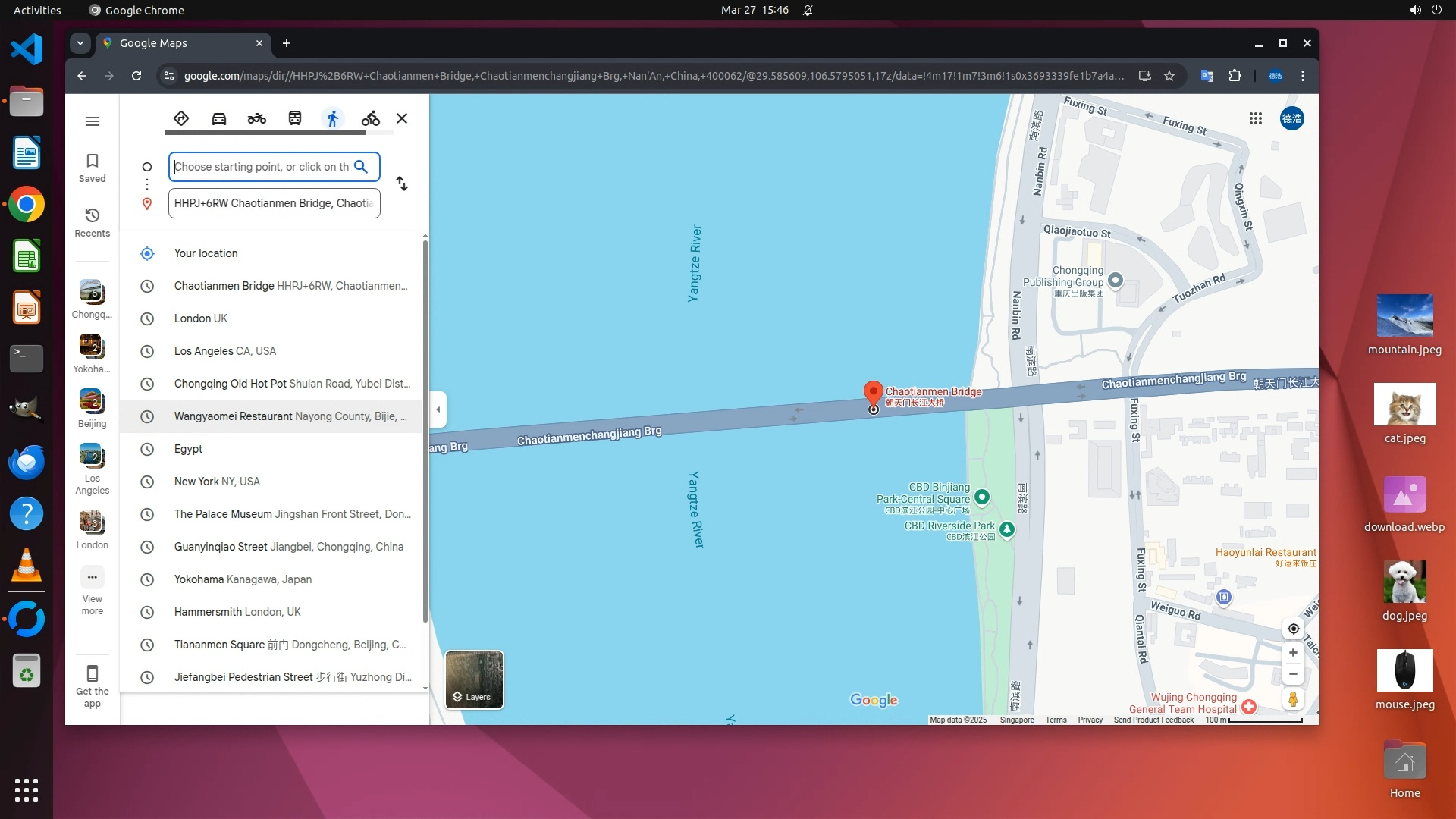
Task: Select the Motorcycle travel mode icon
Action: 257,118
